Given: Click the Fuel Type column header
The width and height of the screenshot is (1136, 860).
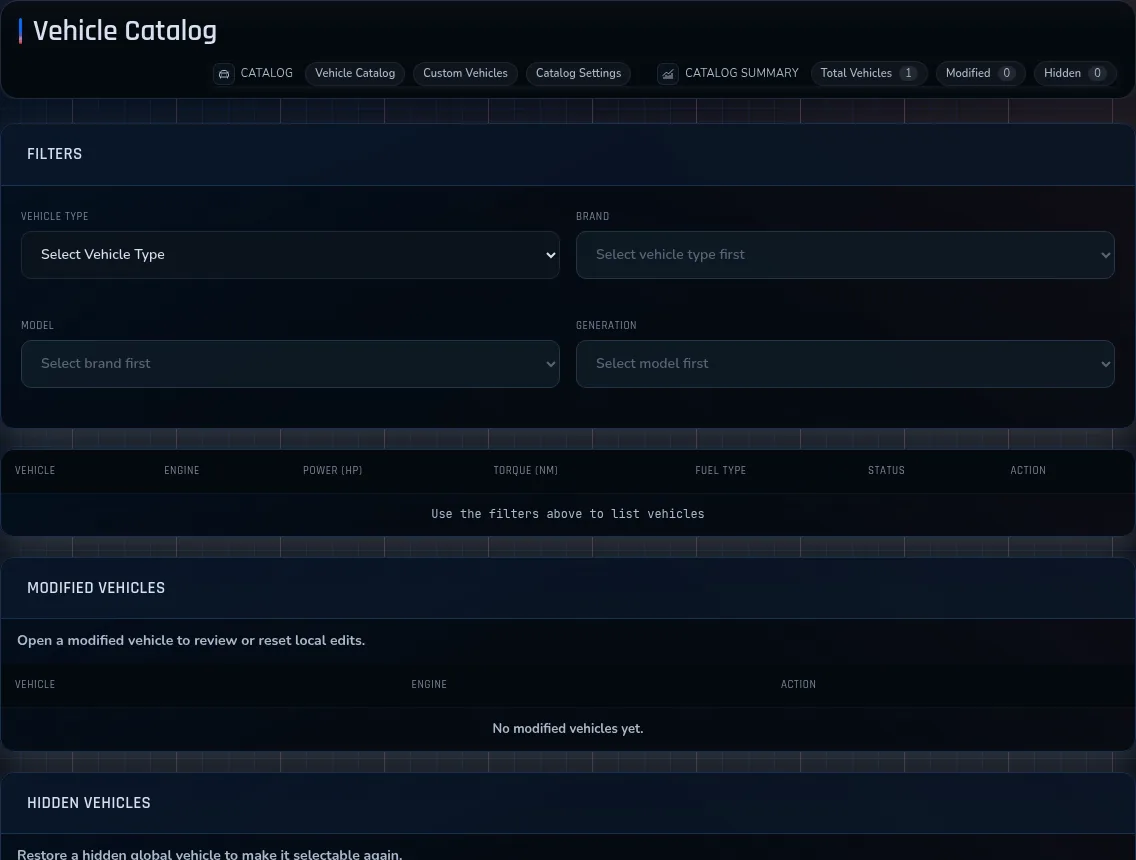Looking at the screenshot, I should coord(720,470).
